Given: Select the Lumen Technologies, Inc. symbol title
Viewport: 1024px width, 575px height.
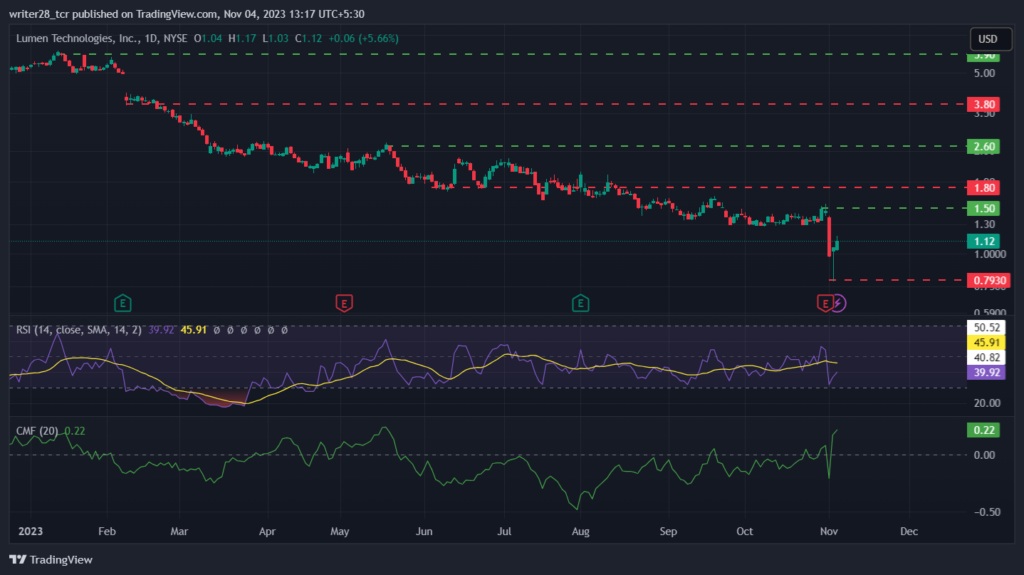Looking at the screenshot, I should click(x=78, y=39).
